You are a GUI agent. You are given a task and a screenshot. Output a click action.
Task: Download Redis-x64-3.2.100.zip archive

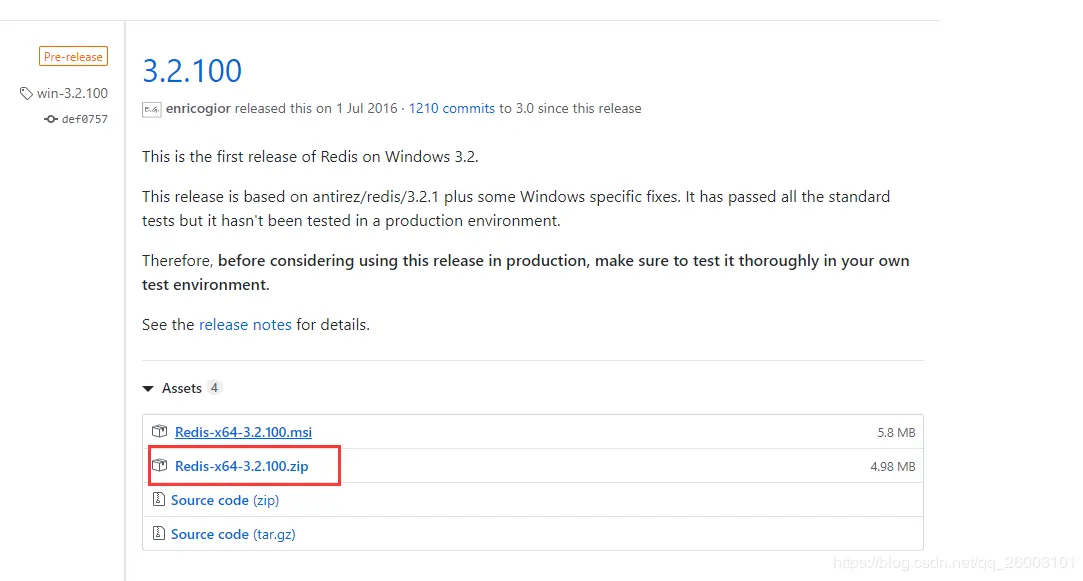coord(242,466)
